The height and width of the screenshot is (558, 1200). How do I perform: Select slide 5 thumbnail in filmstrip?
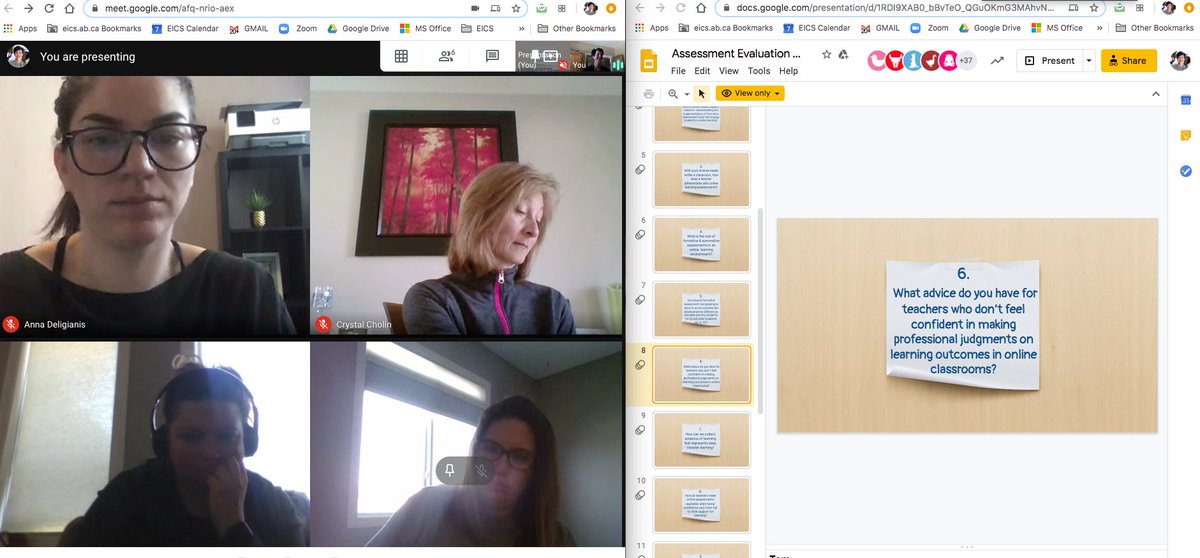coord(701,179)
